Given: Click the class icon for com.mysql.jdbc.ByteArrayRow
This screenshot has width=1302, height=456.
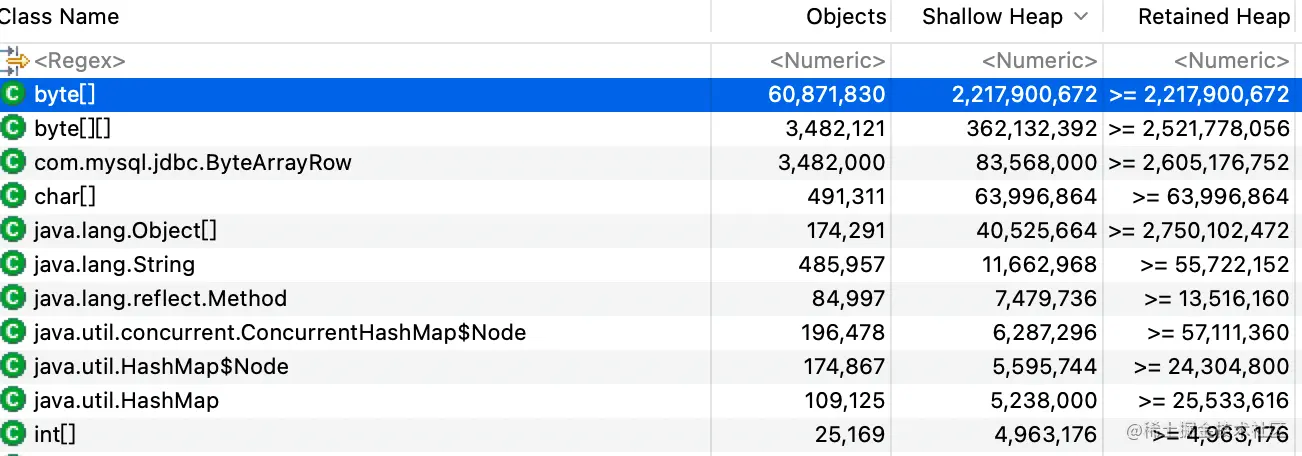Looking at the screenshot, I should coord(13,163).
